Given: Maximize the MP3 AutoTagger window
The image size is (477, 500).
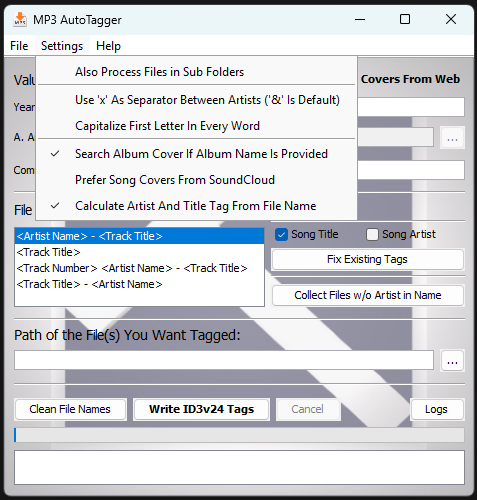Looking at the screenshot, I should pos(405,19).
